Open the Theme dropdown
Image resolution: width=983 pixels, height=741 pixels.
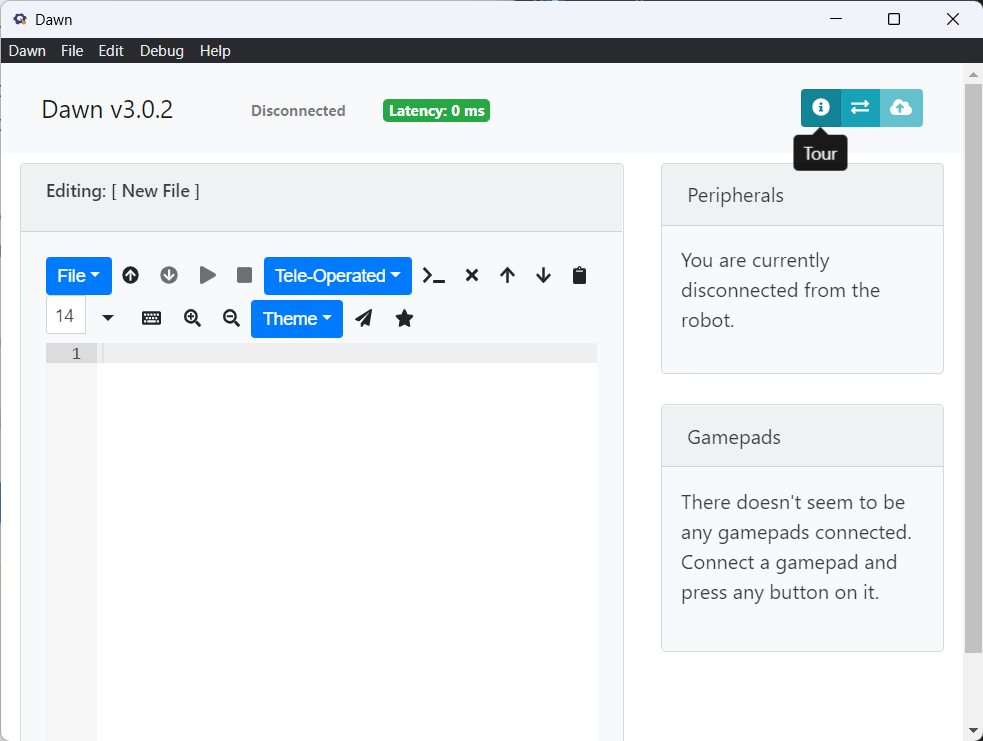tap(297, 319)
